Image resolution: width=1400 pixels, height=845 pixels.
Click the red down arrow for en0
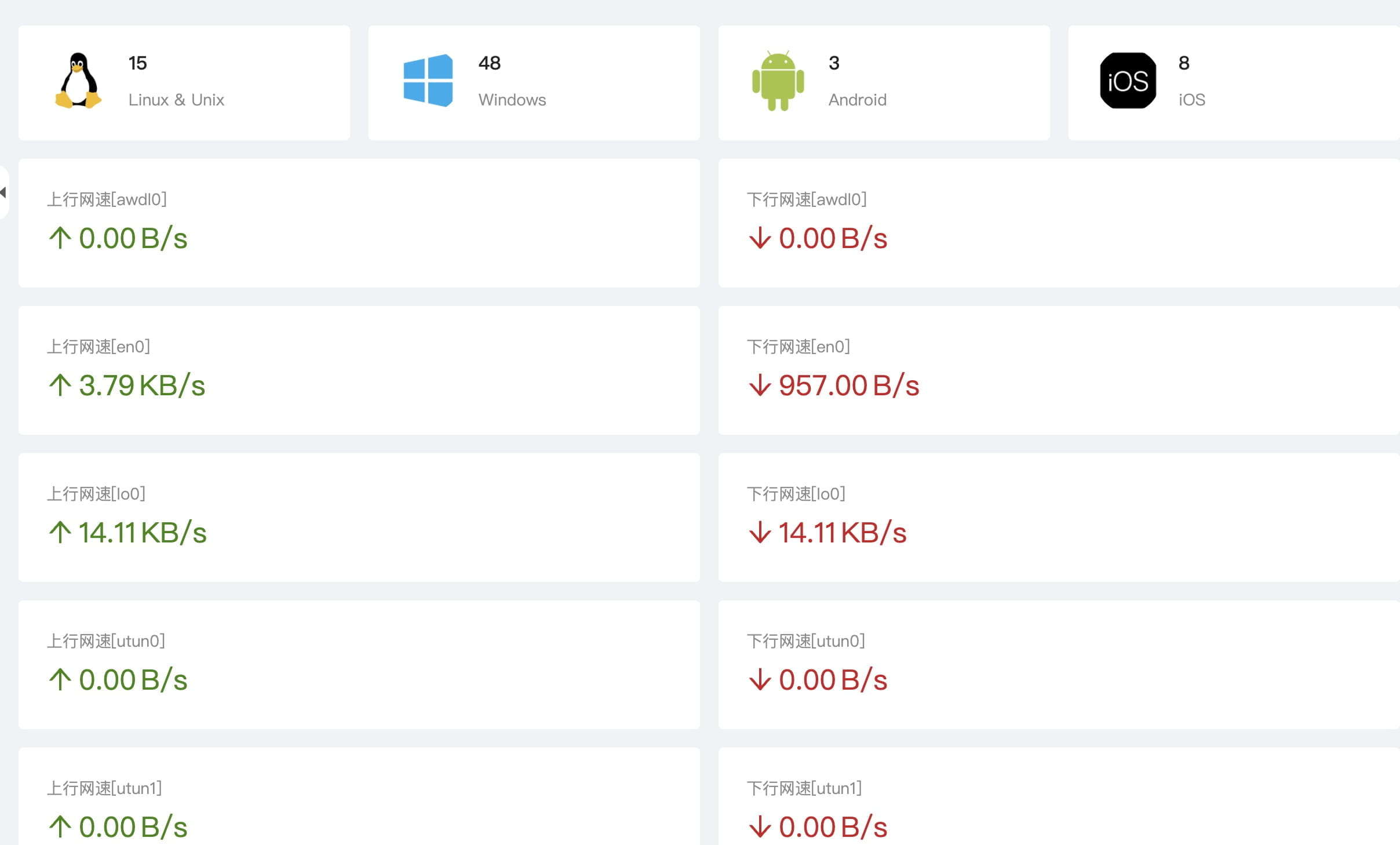pos(760,385)
